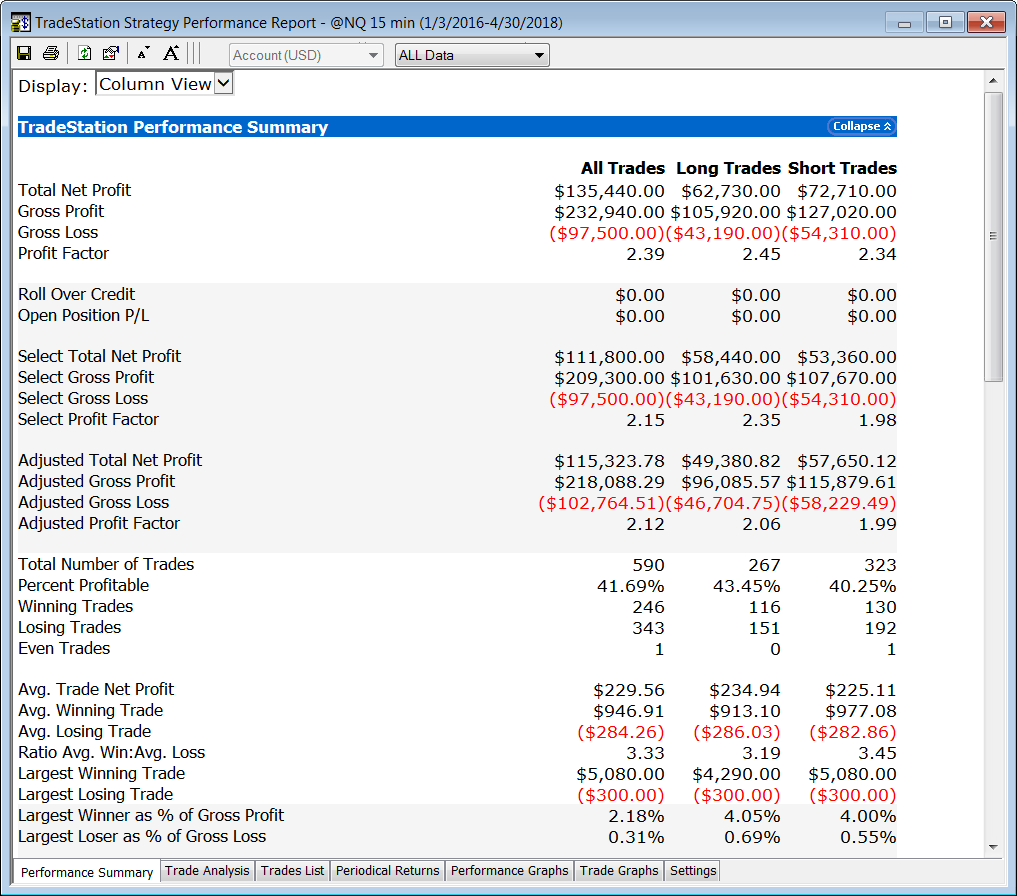1017x896 pixels.
Task: Click the scrollbar down arrow
Action: pyautogui.click(x=993, y=847)
